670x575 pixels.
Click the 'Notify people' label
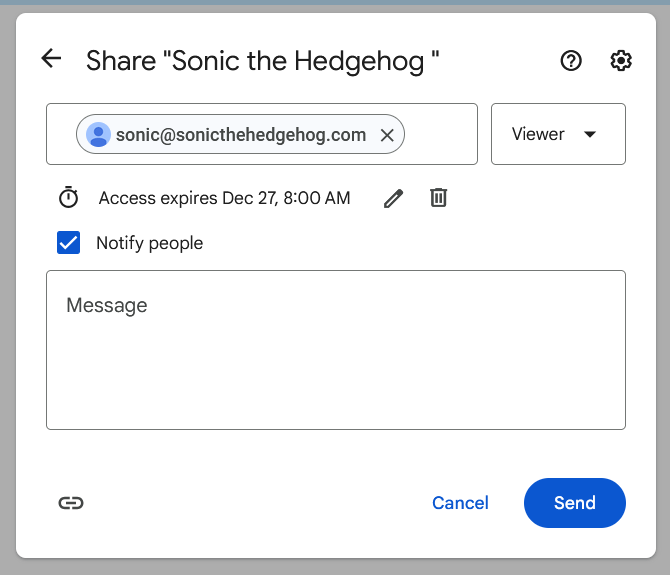(150, 243)
